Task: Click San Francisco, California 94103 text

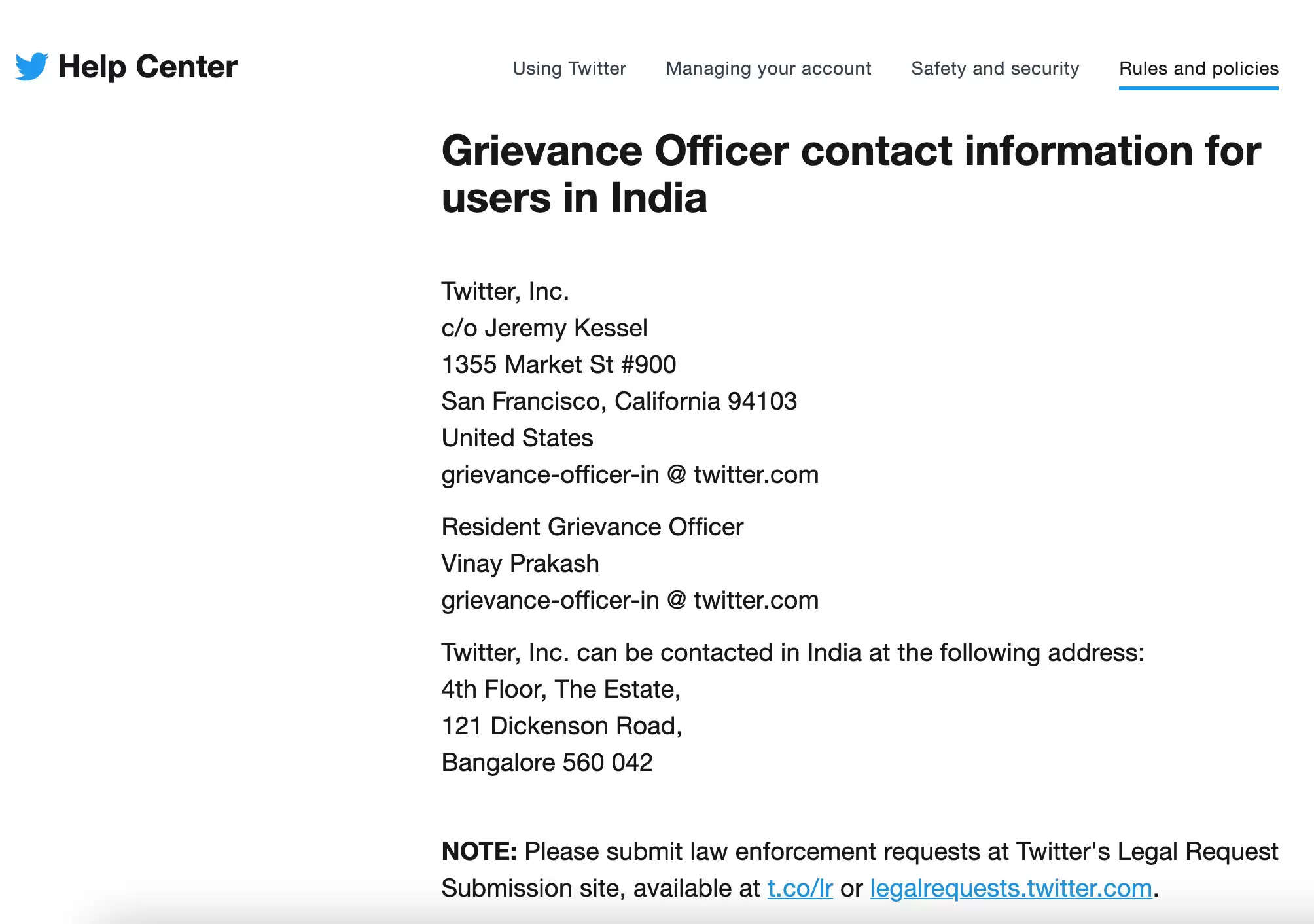Action: click(619, 401)
